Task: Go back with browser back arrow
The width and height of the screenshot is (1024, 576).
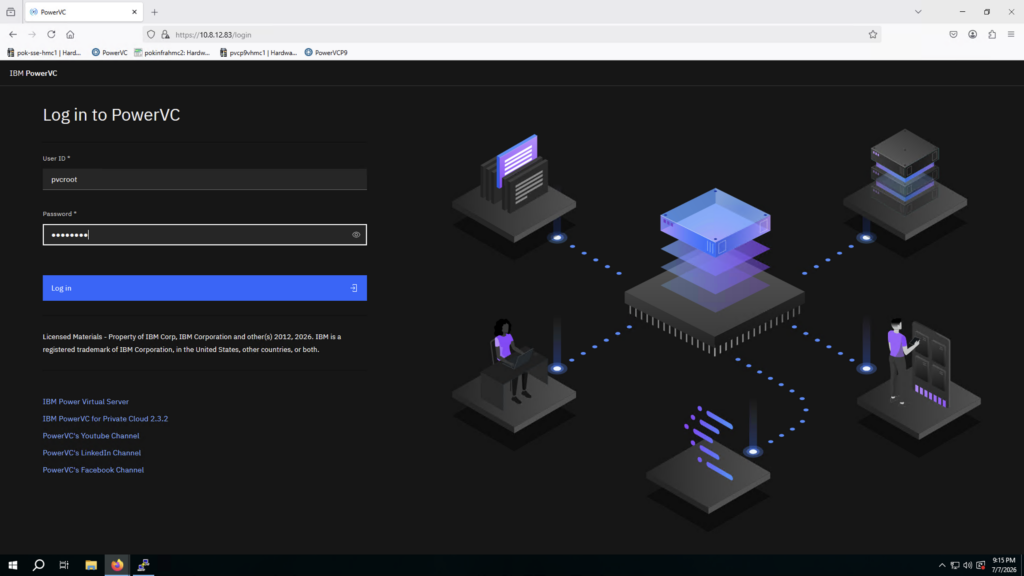Action: tap(13, 35)
